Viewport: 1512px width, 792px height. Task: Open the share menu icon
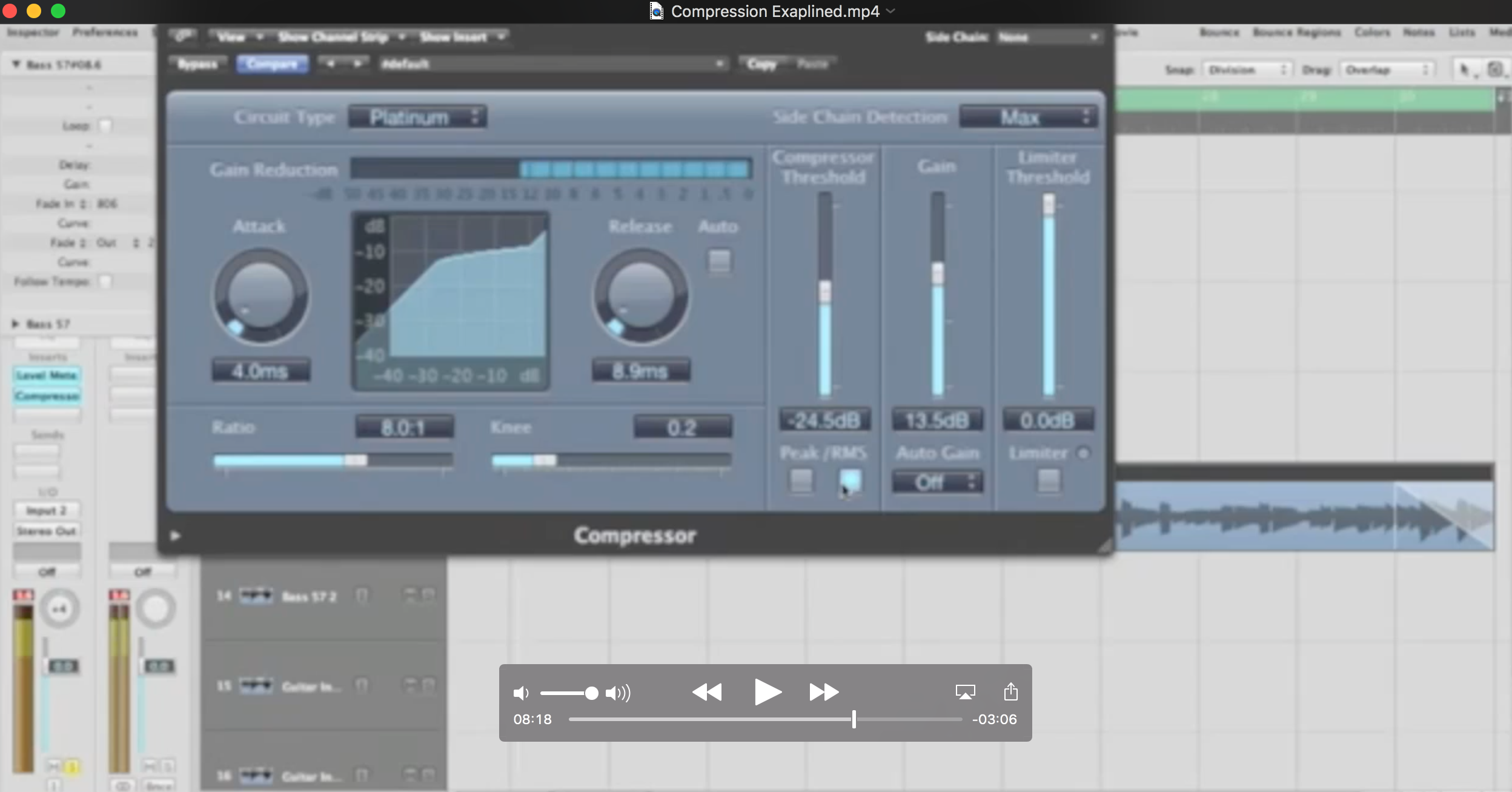1010,691
